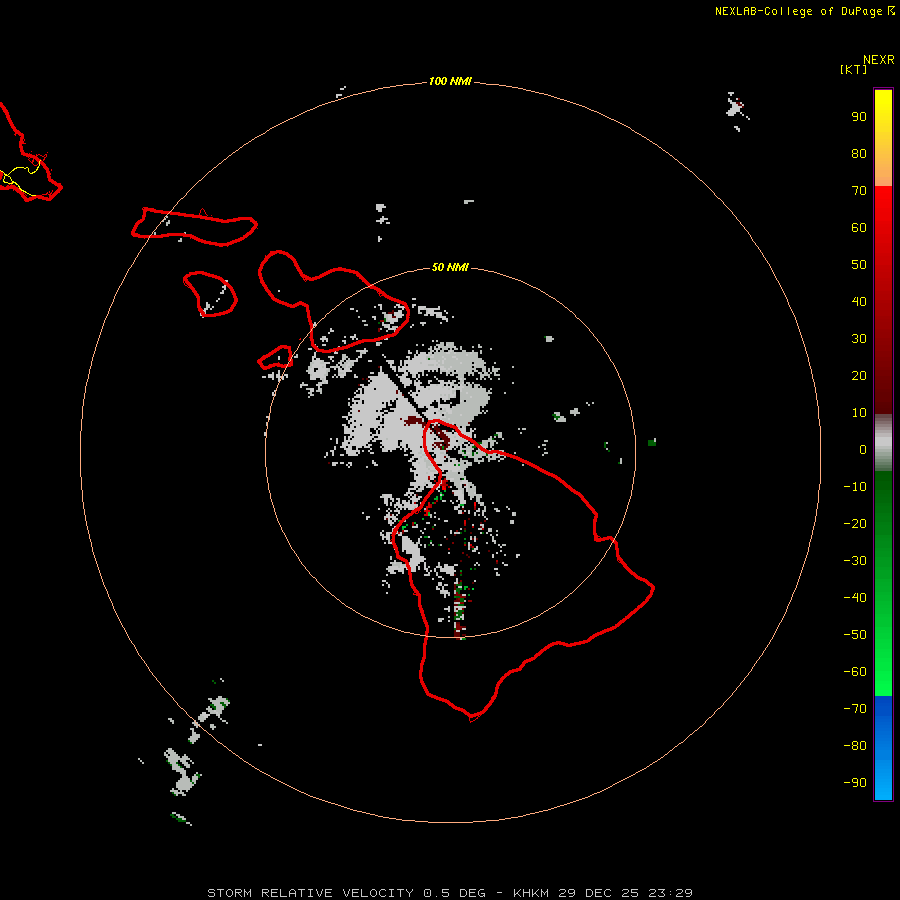Click the 40 value on velocity scale
This screenshot has height=900, width=900.
859,301
